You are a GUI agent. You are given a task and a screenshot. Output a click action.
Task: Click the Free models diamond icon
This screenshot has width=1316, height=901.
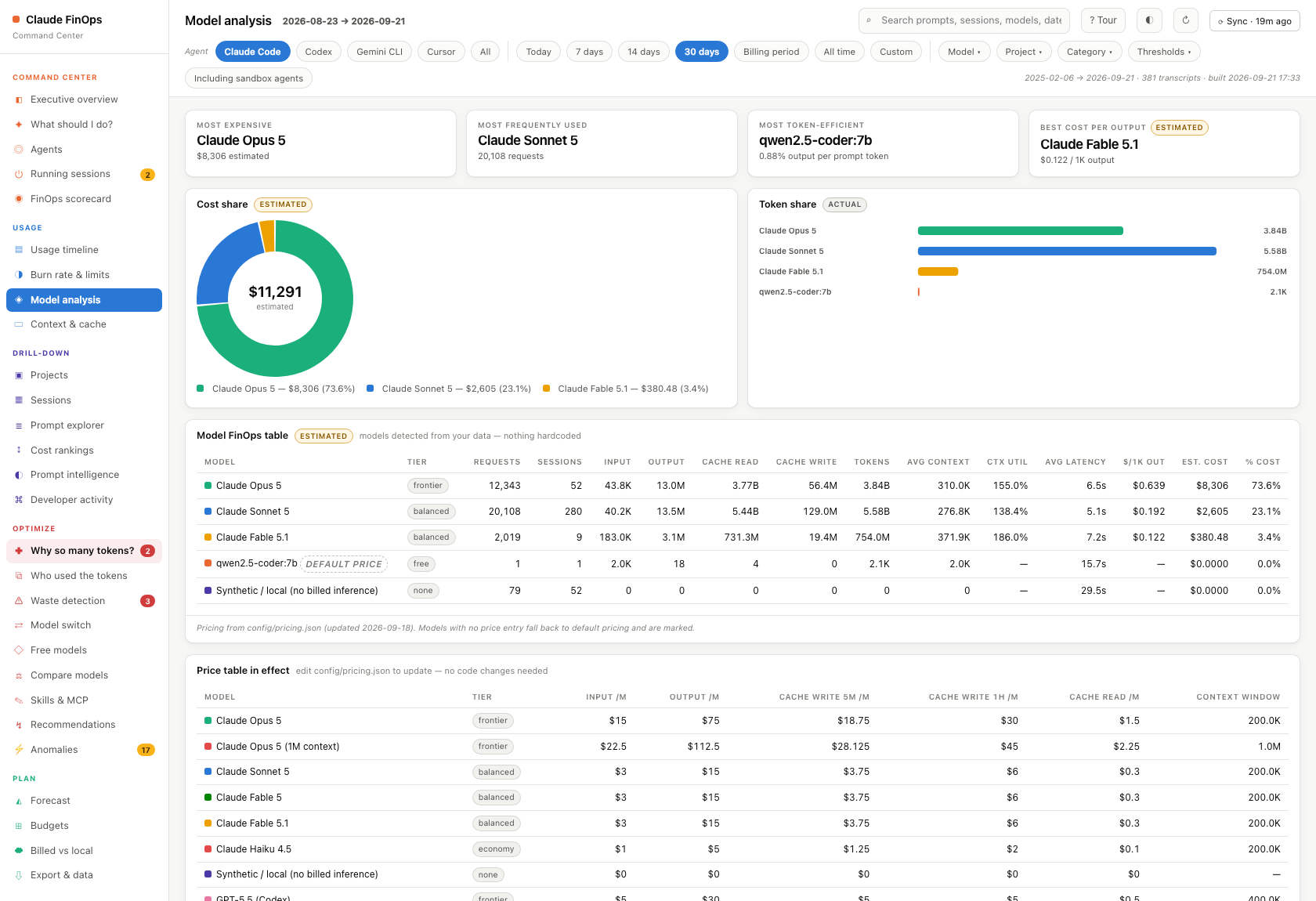click(x=19, y=650)
